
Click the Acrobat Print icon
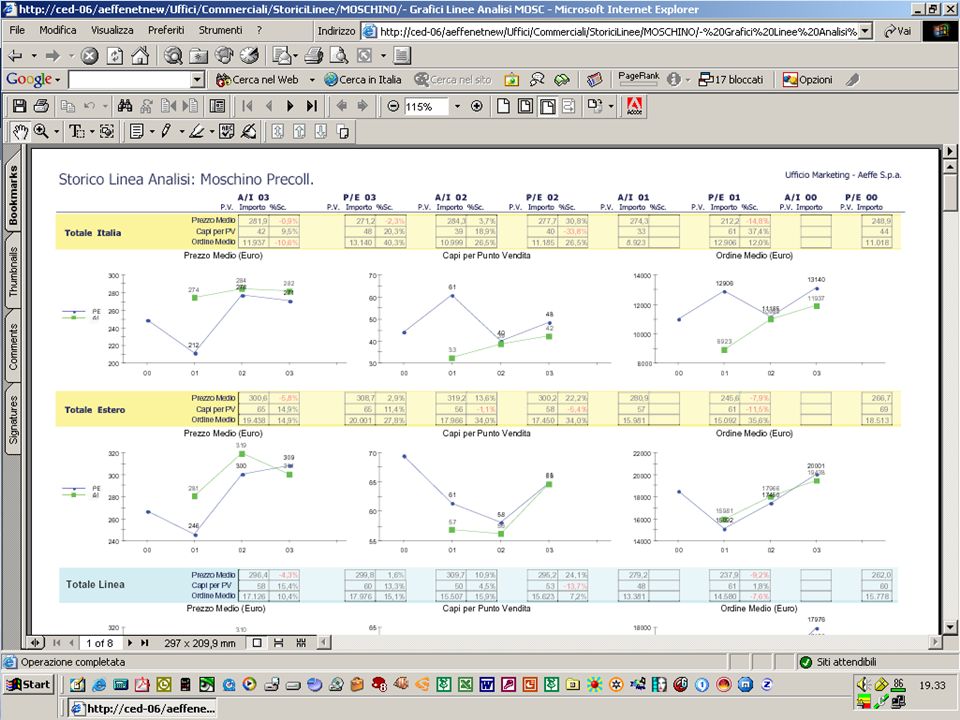pos(41,106)
